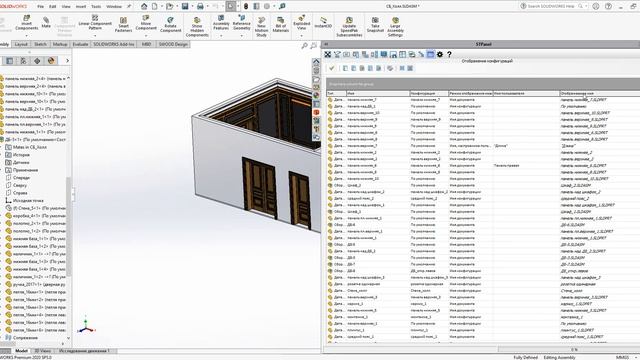
Task: Select the Mate tool
Action: click(46, 22)
